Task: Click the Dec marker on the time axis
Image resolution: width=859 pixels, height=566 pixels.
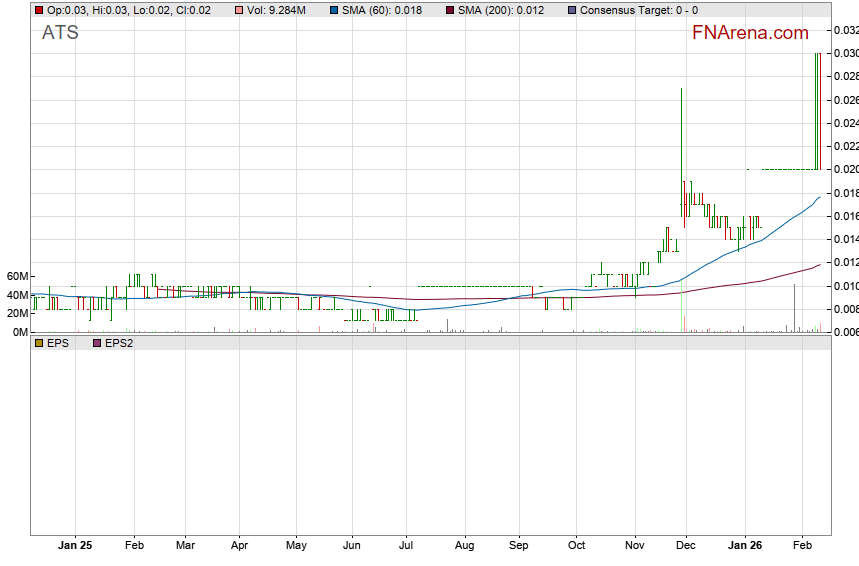Action: tap(686, 546)
